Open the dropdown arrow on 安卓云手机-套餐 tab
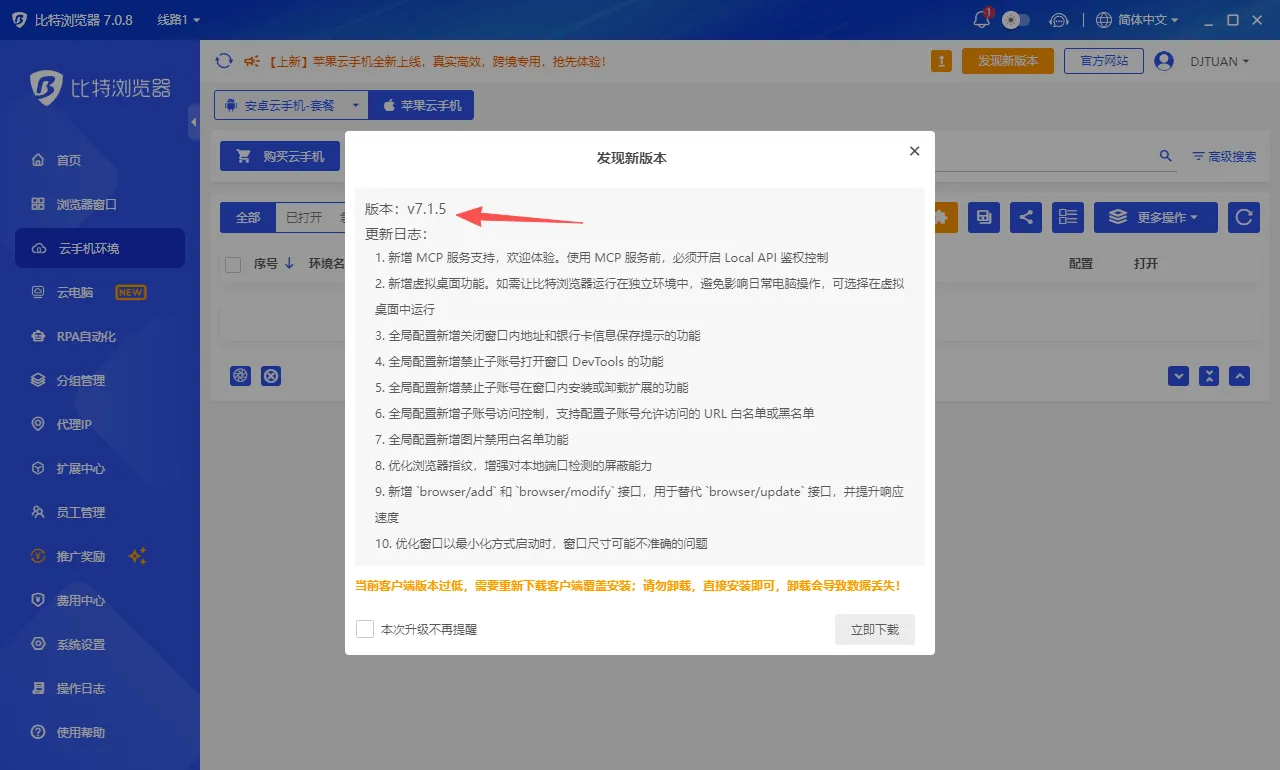Image resolution: width=1280 pixels, height=770 pixels. point(356,105)
